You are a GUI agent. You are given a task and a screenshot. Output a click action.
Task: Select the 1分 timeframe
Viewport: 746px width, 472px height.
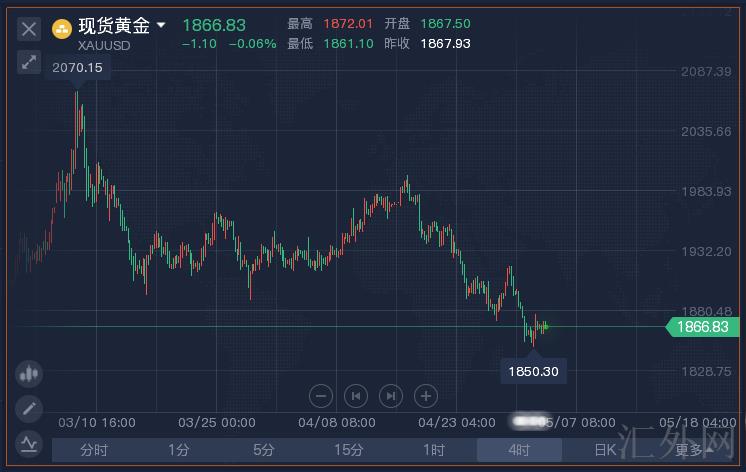tap(178, 451)
